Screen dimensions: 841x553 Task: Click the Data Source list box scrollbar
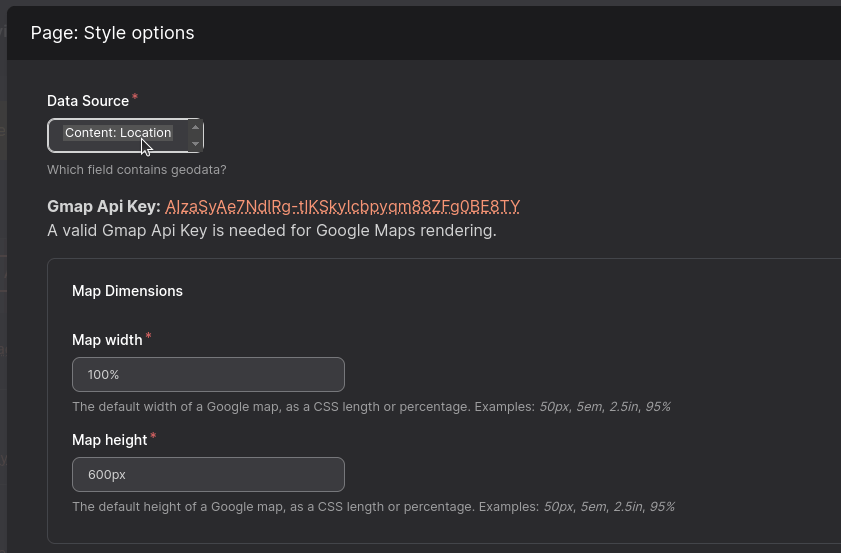tap(195, 135)
